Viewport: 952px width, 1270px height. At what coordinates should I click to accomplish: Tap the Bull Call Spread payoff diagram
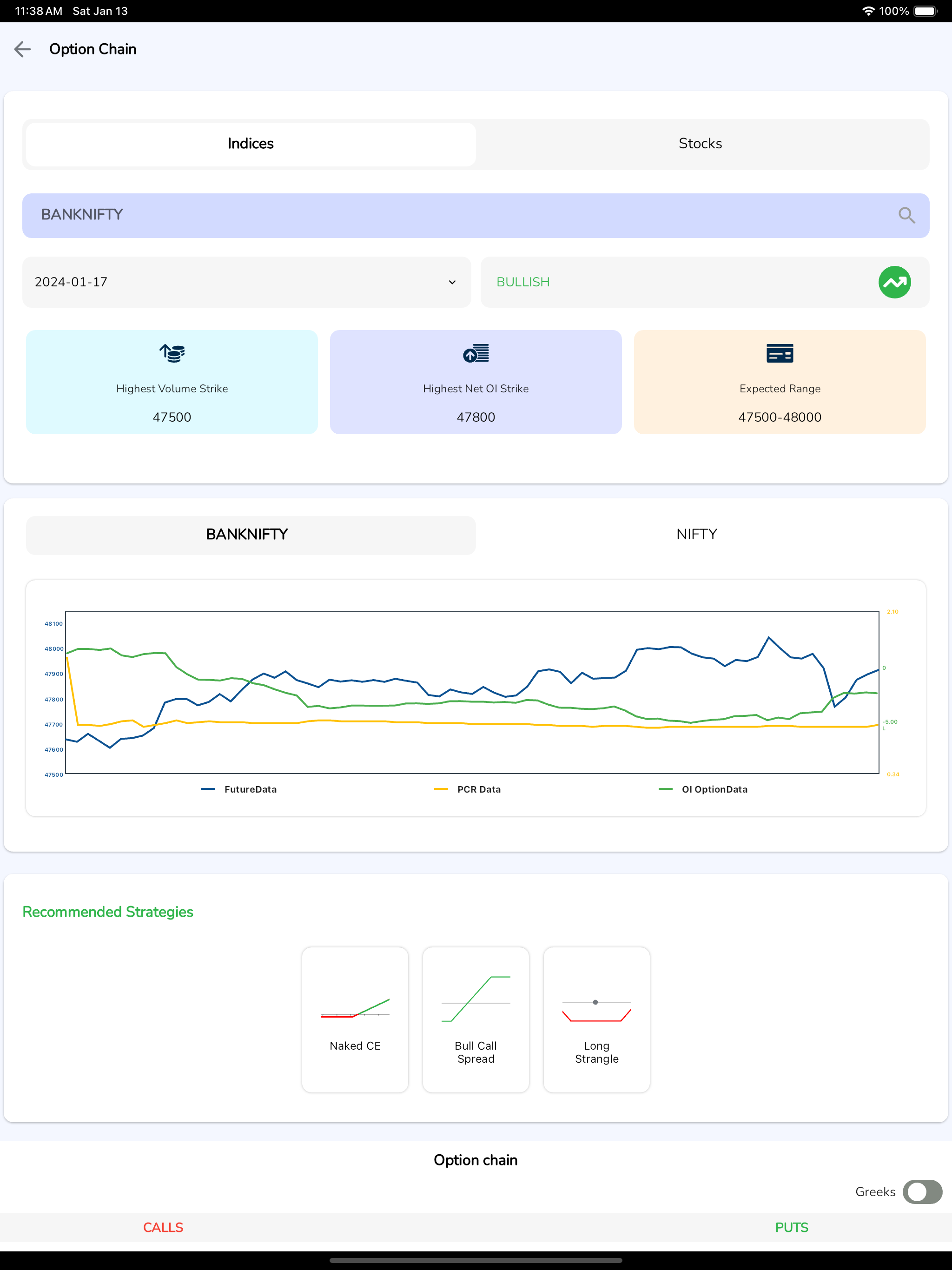tap(476, 999)
